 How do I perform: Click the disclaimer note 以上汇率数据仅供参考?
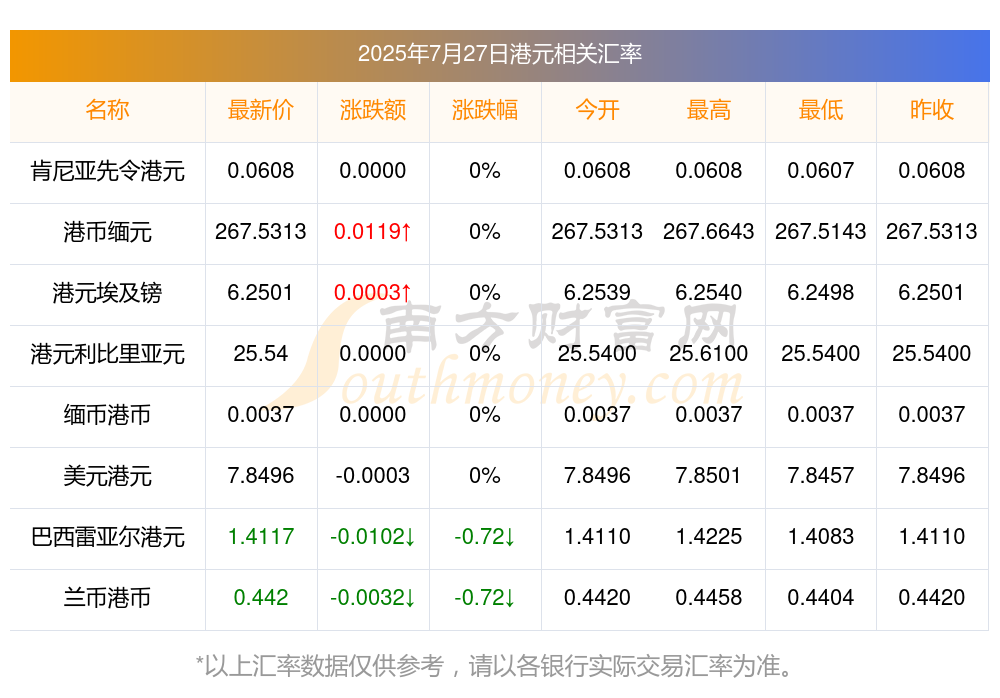323,666
